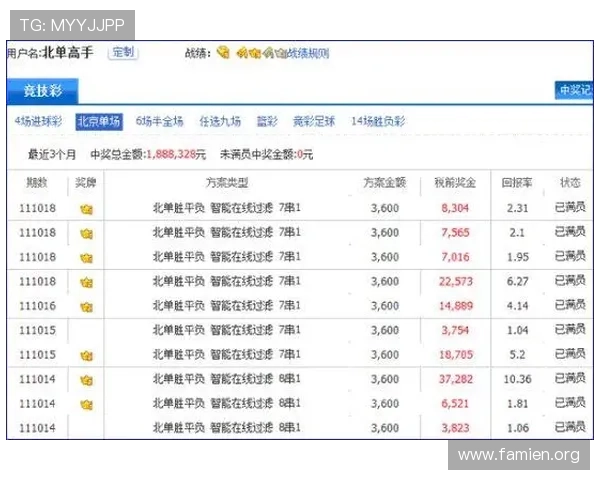Click the 期数 column header
Viewport: 600px width, 480px height.
37,183
